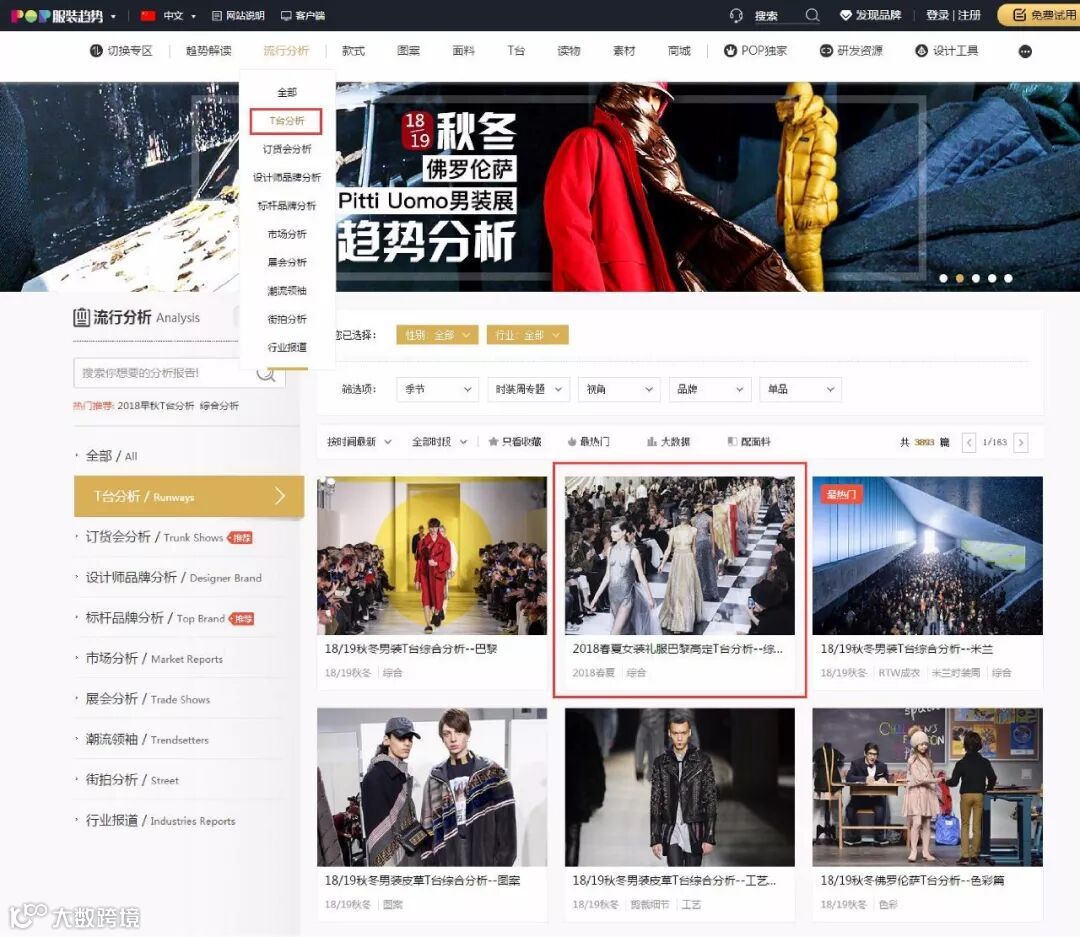
Task: Click the top search magnifier icon
Action: click(812, 15)
